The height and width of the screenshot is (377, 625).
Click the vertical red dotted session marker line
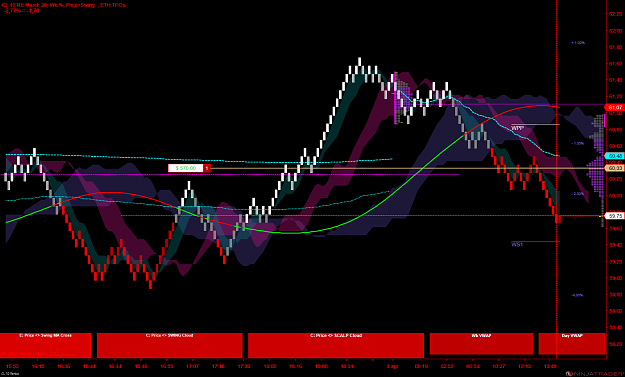pyautogui.click(x=556, y=179)
